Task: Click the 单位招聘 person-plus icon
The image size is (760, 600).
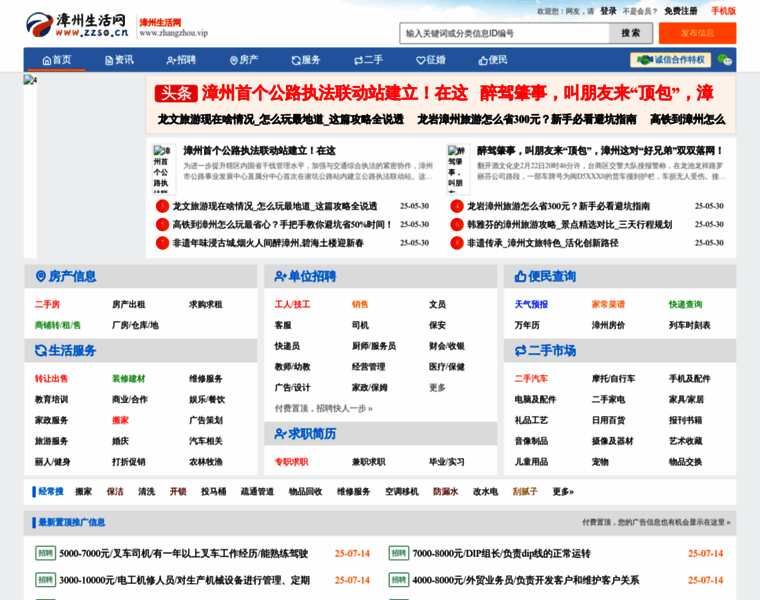Action: [x=281, y=277]
